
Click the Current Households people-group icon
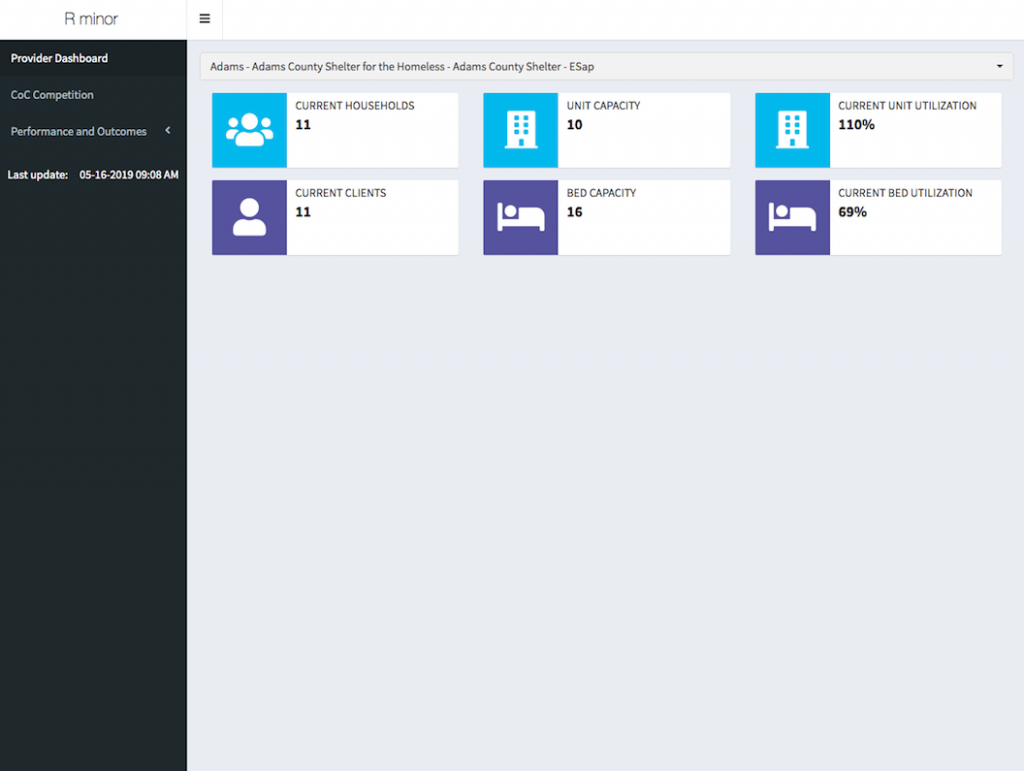coord(249,130)
